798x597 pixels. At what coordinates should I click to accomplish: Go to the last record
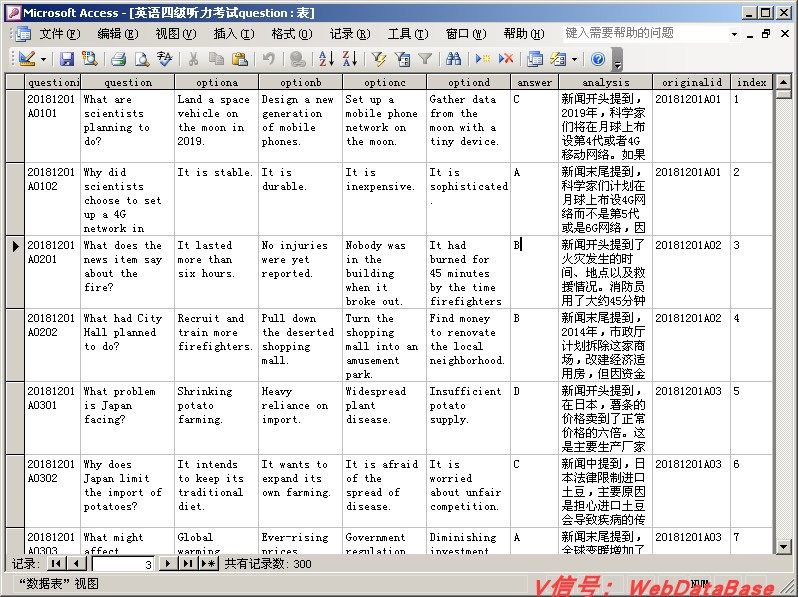pyautogui.click(x=188, y=563)
